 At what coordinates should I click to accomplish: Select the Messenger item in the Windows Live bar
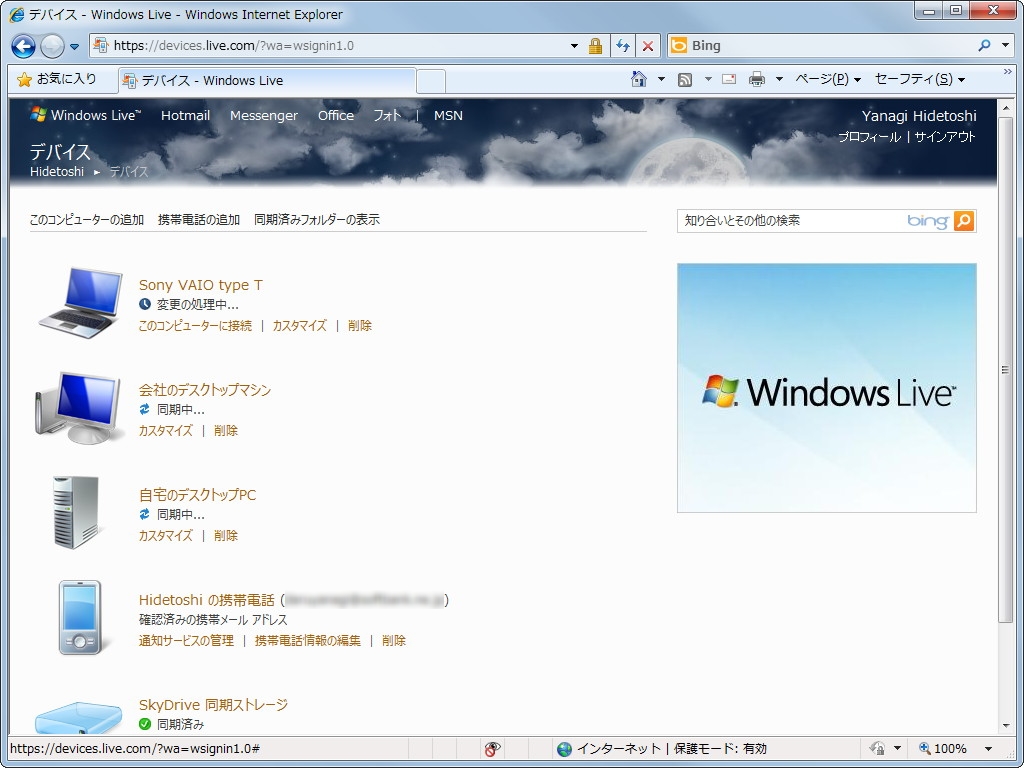tap(263, 116)
